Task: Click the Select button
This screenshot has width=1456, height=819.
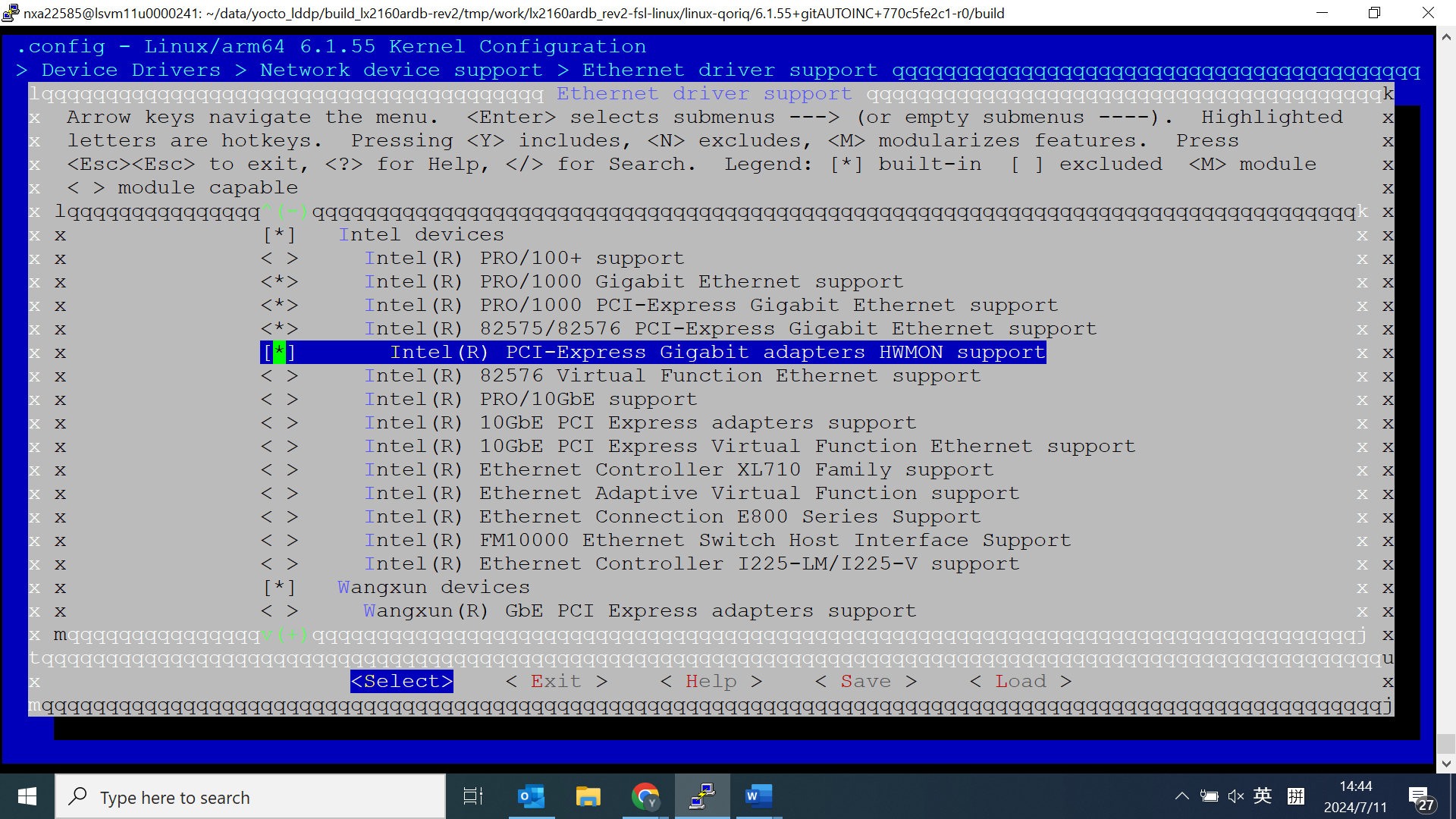Action: [x=402, y=681]
